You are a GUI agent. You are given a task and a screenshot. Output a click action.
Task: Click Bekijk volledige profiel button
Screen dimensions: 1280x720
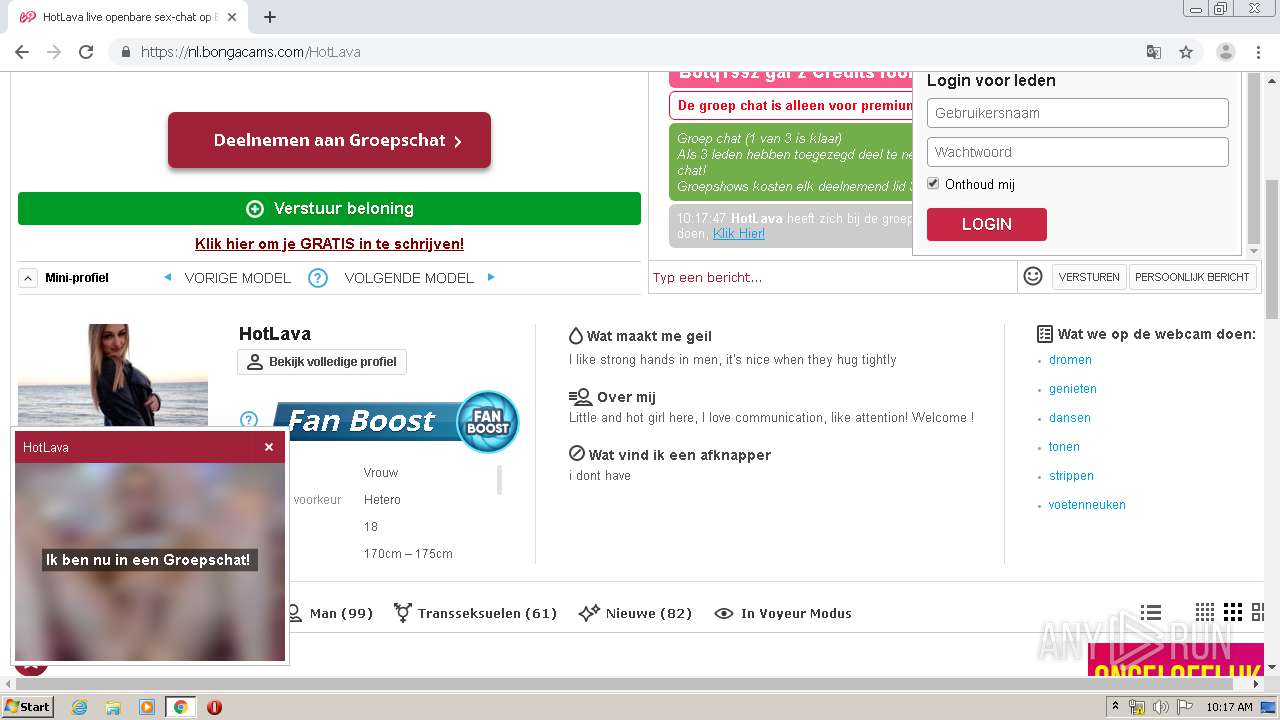click(x=322, y=362)
